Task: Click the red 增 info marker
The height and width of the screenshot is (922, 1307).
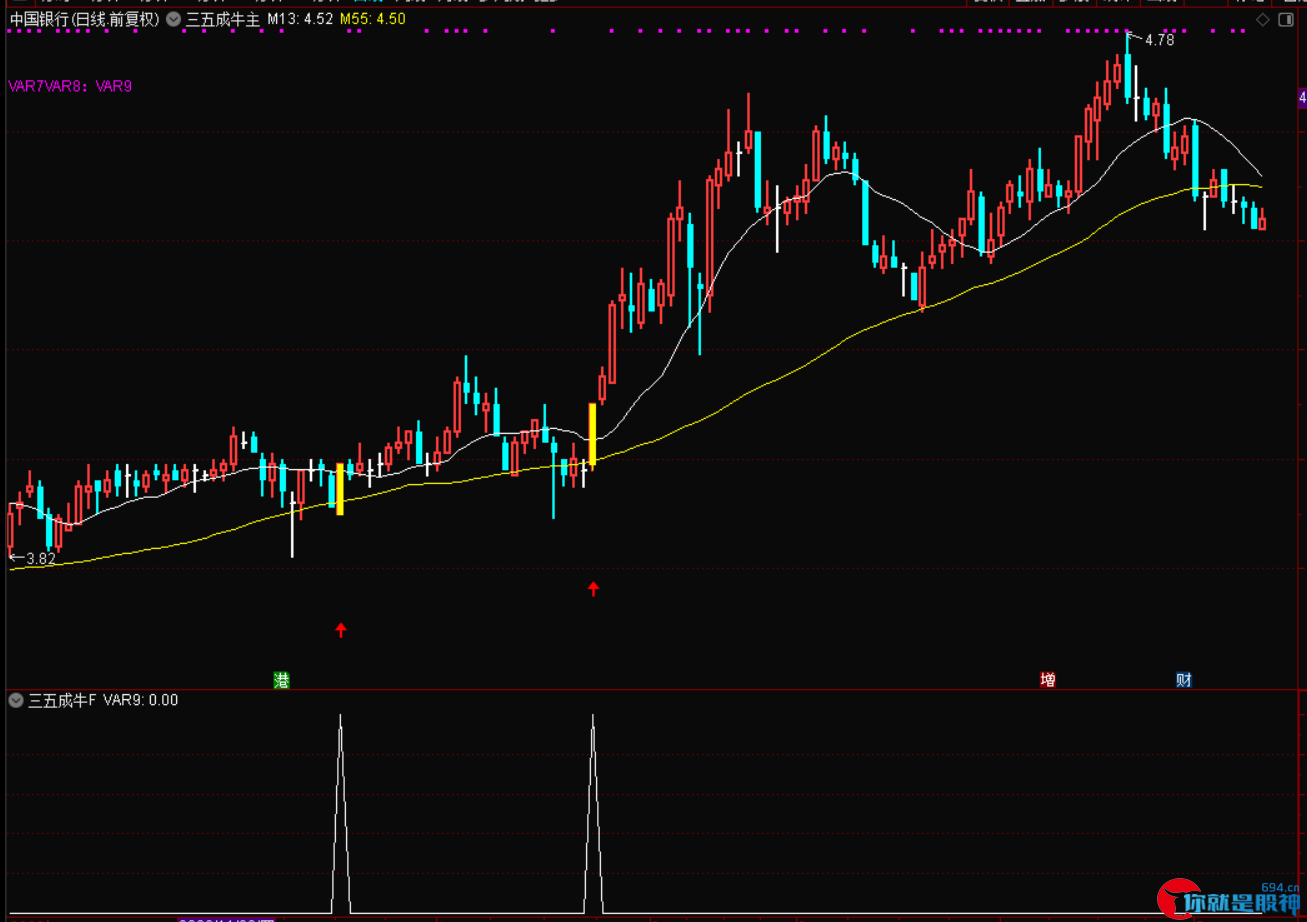Action: point(1047,680)
